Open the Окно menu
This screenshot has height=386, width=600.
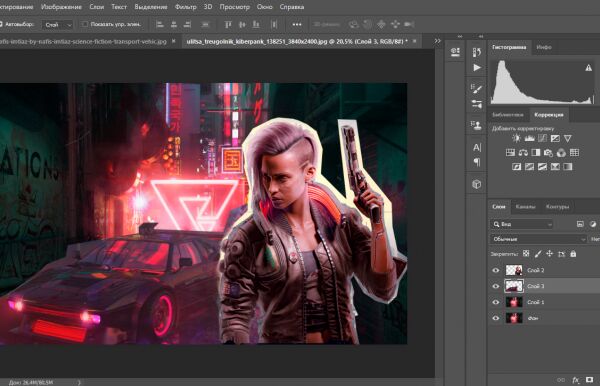264,7
